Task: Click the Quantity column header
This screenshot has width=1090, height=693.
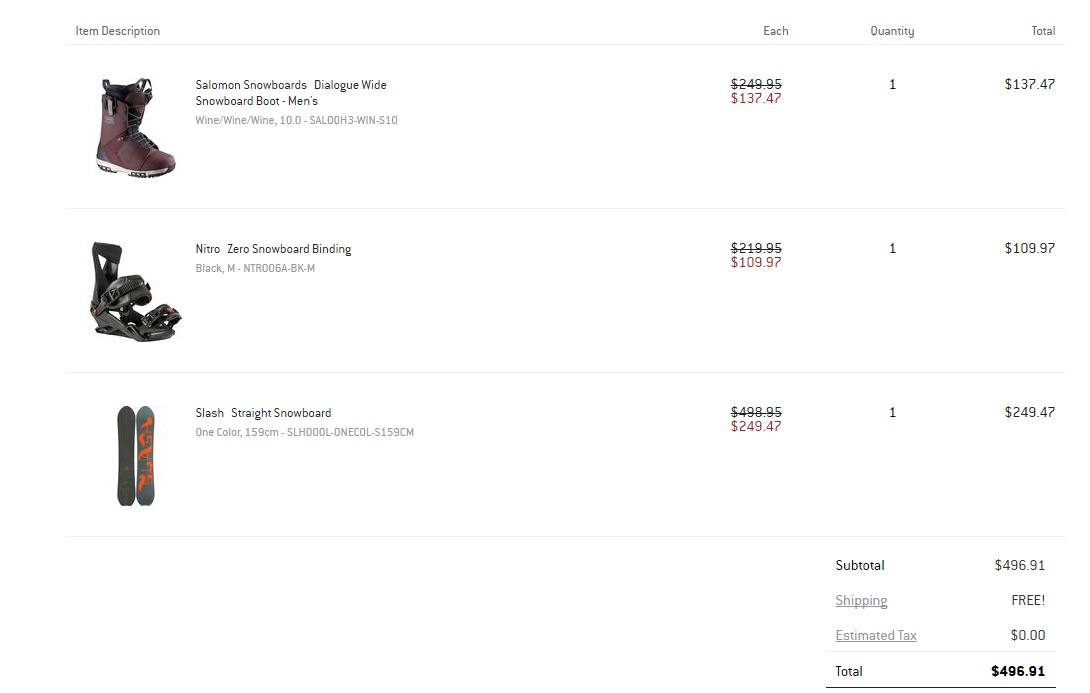Action: [x=893, y=31]
